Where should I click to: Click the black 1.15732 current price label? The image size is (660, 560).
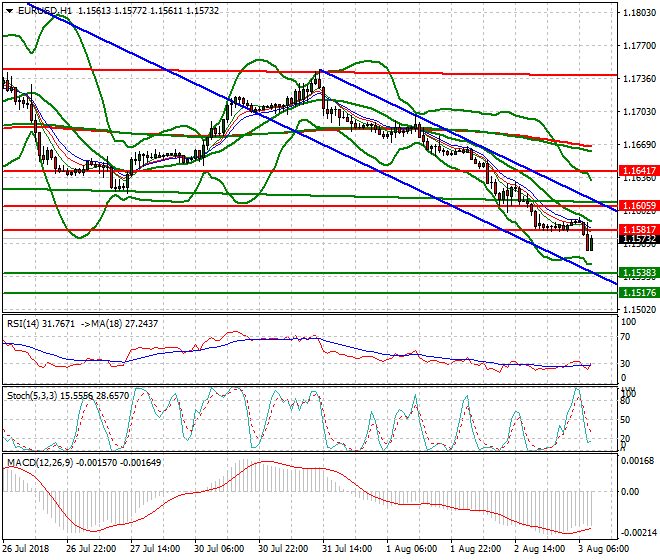638,240
